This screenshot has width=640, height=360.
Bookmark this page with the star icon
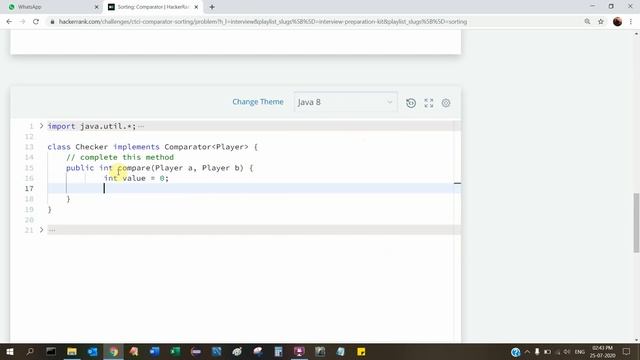601,22
